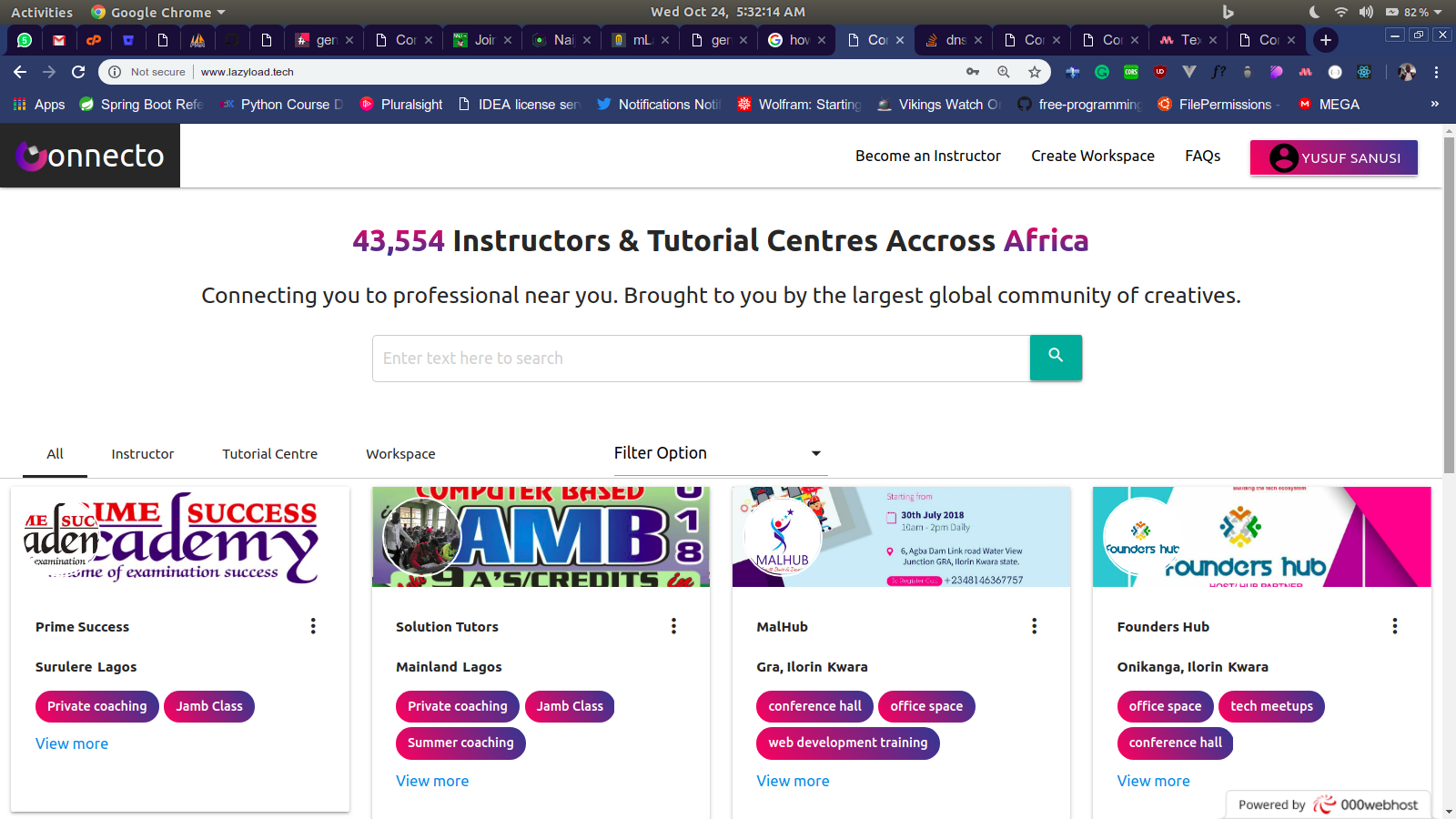
Task: Click the zoom magnifier icon in address bar
Action: coord(1004,72)
